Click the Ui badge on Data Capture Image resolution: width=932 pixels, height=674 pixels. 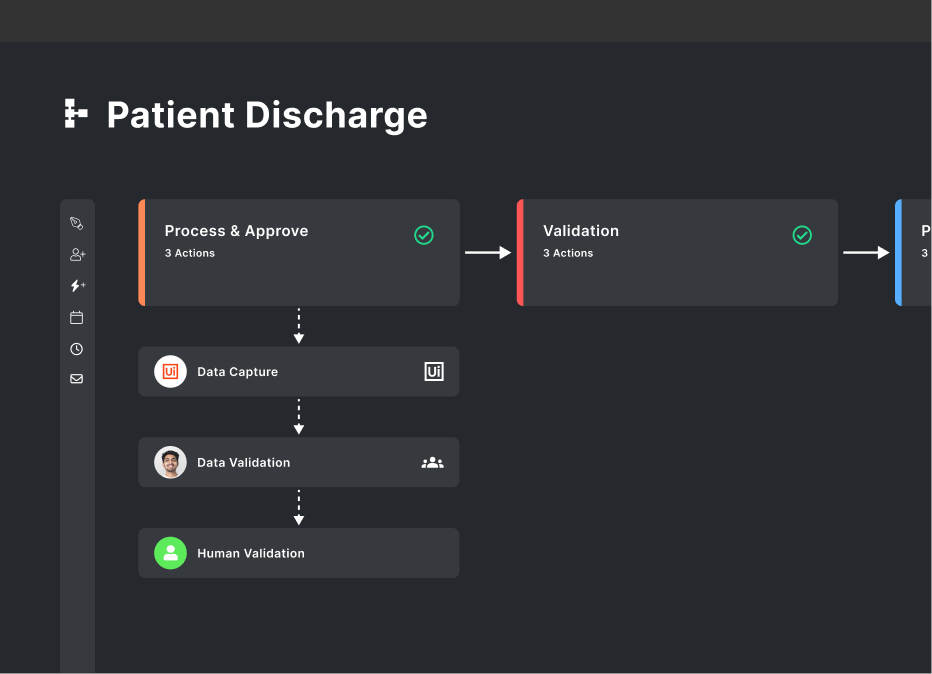433,371
